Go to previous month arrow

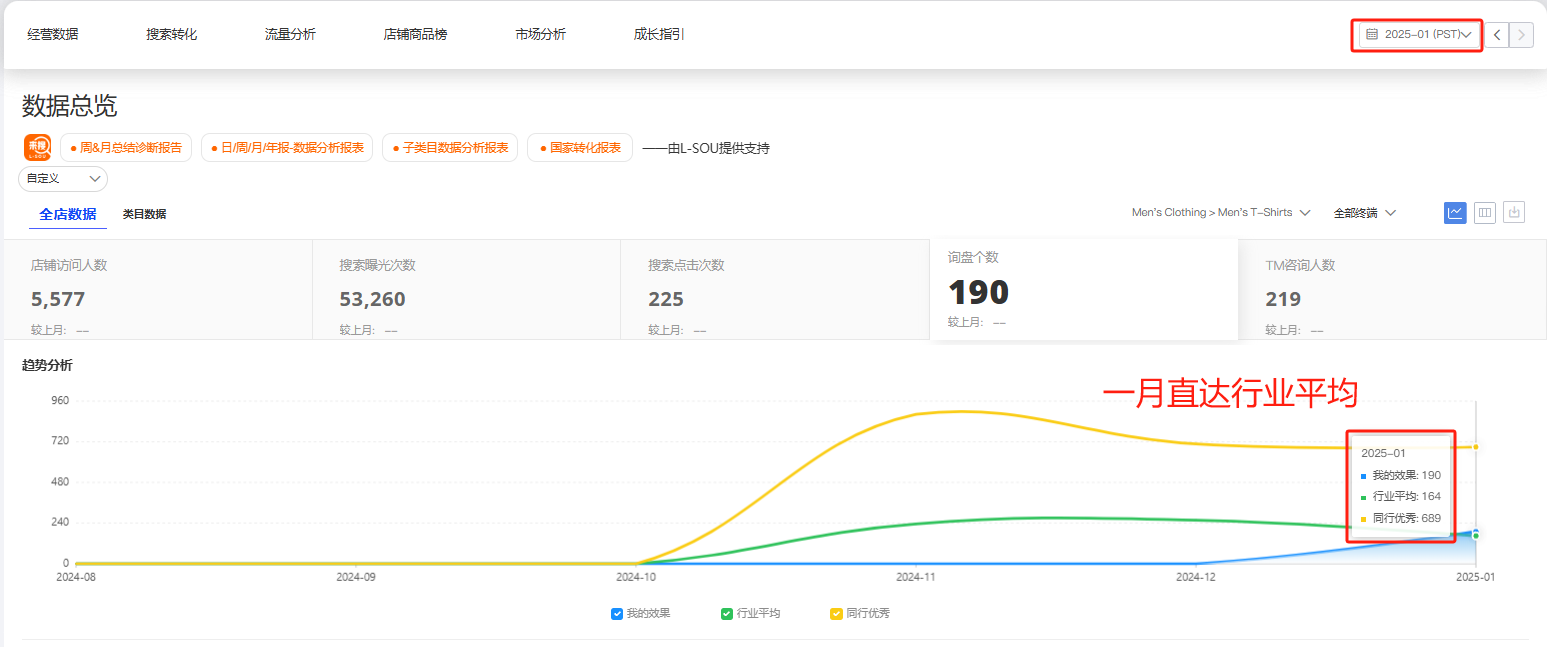(x=1496, y=35)
